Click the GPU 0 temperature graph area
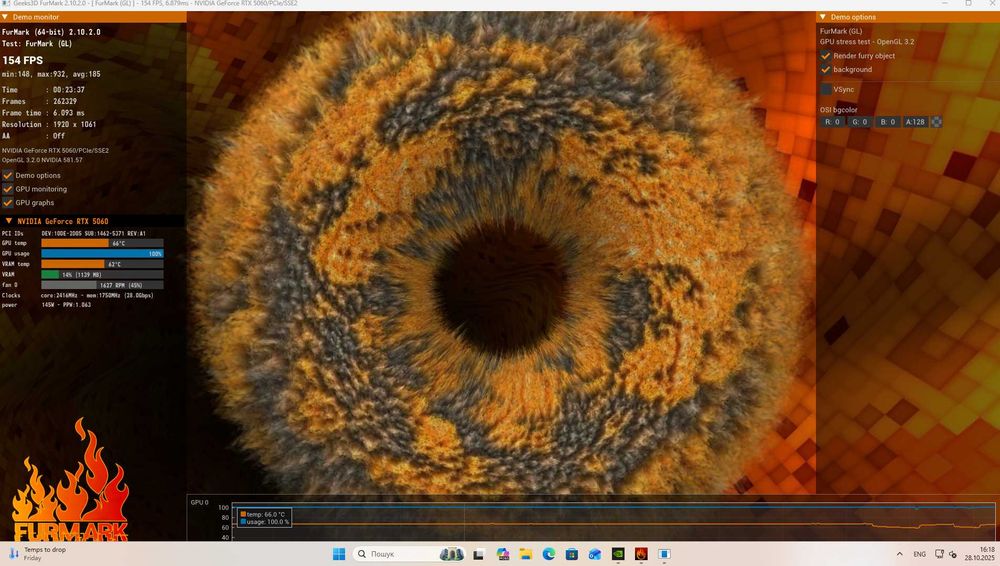 613,521
